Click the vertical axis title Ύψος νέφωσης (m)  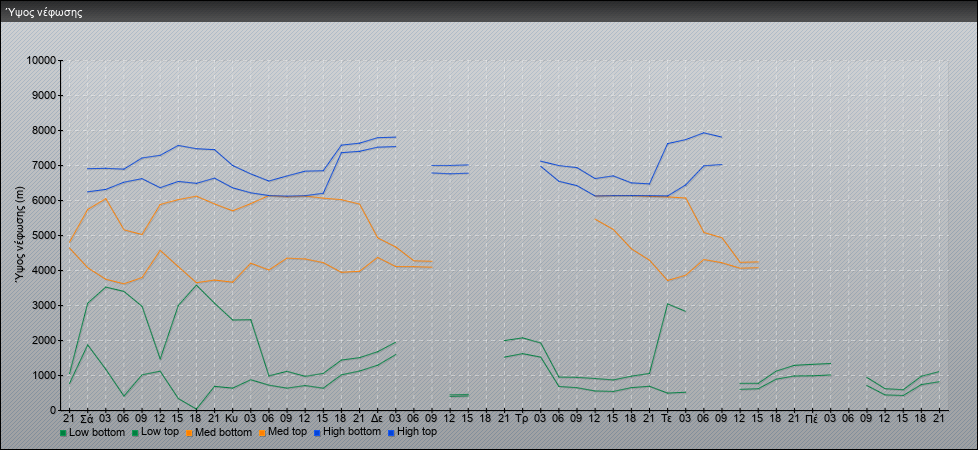pyautogui.click(x=20, y=235)
